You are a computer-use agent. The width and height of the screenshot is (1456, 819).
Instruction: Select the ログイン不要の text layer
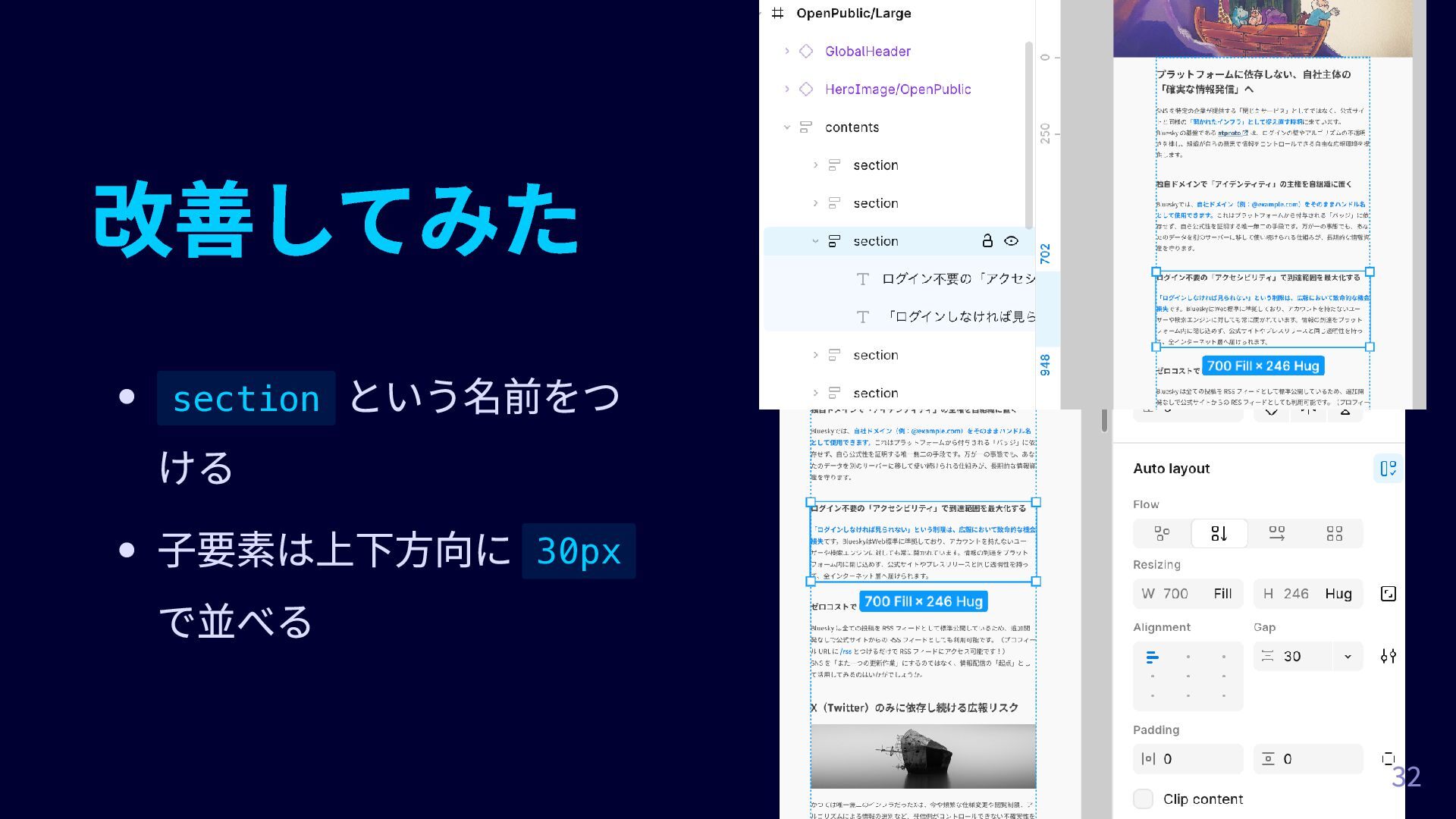coord(957,279)
